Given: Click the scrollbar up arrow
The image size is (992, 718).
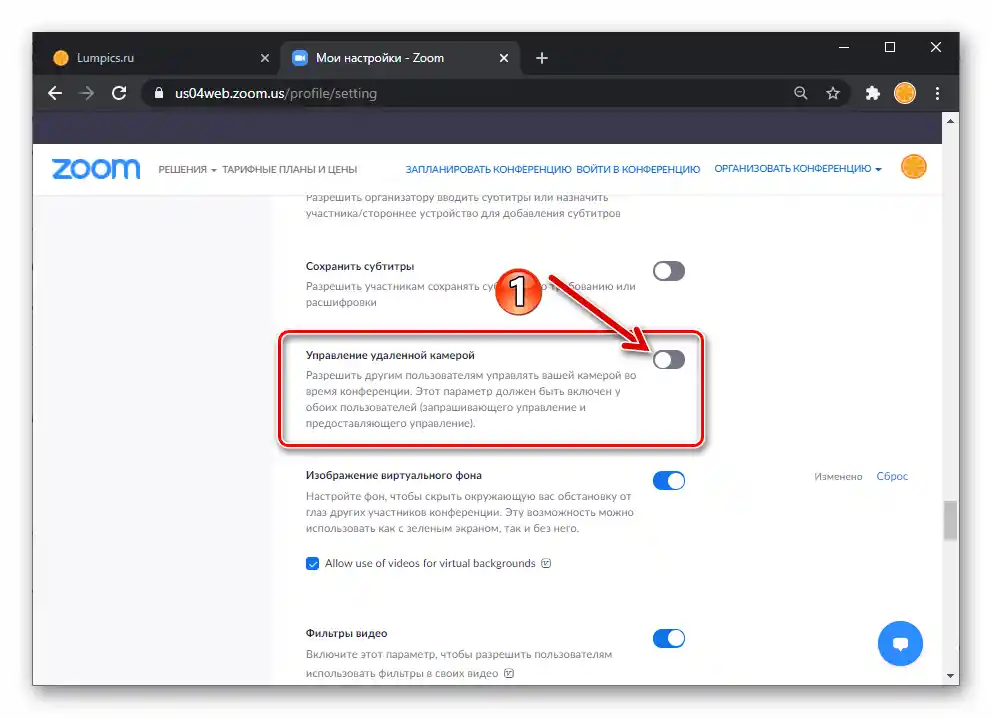Looking at the screenshot, I should pos(950,121).
